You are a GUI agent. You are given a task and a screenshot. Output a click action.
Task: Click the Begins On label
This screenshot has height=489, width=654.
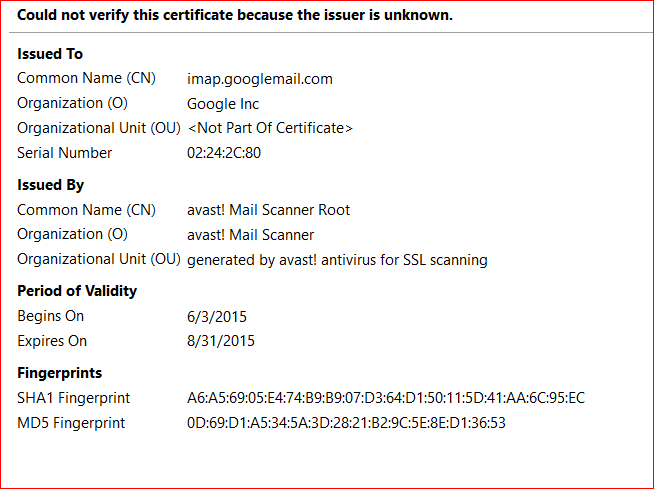click(51, 316)
